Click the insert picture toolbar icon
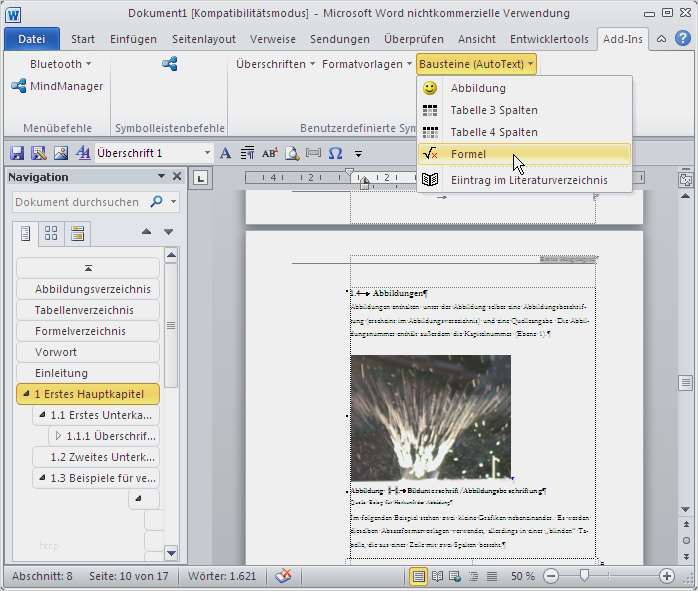Viewport: 698px width, 591px height. click(x=61, y=153)
